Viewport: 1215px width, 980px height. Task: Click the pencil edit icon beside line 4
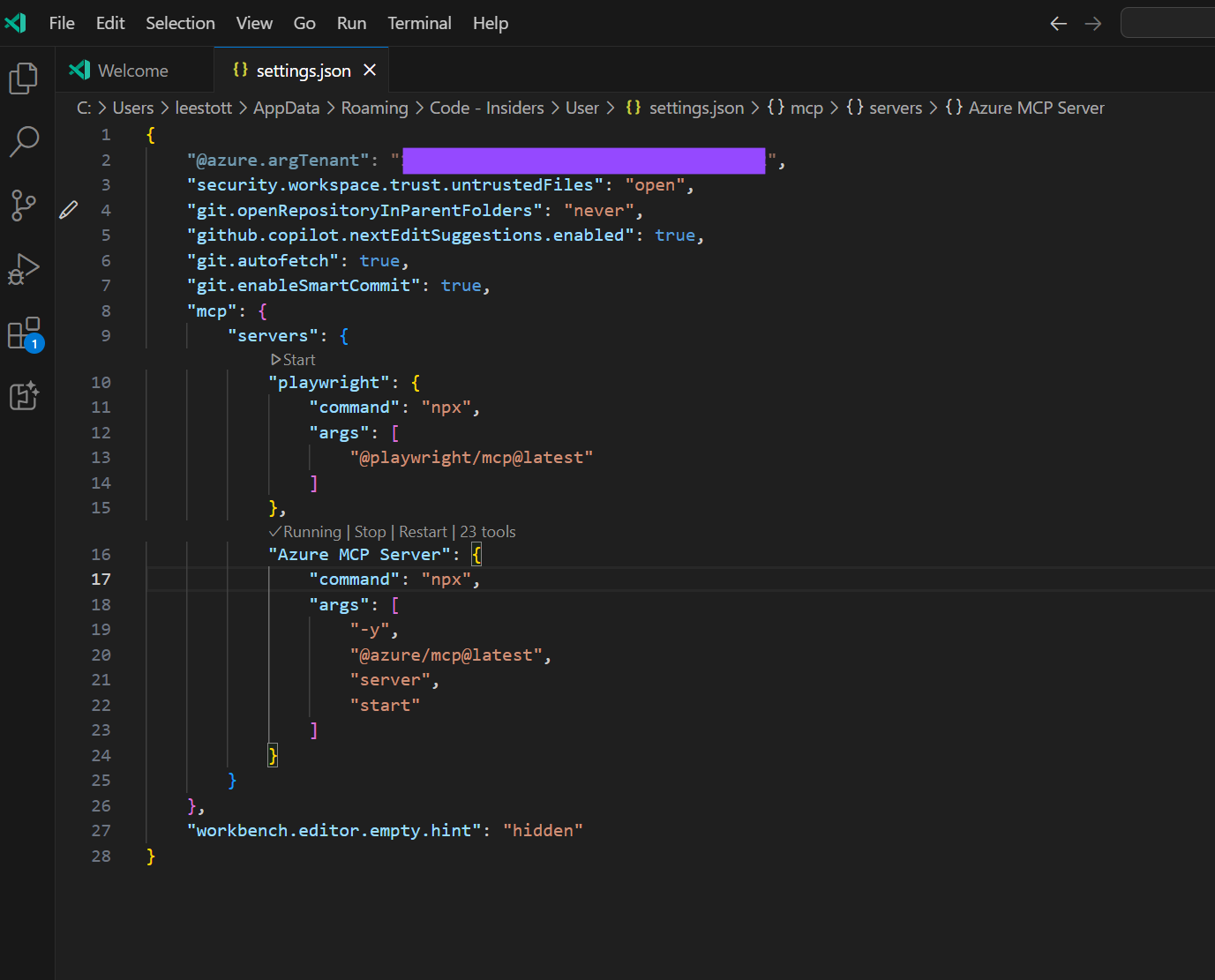[69, 210]
